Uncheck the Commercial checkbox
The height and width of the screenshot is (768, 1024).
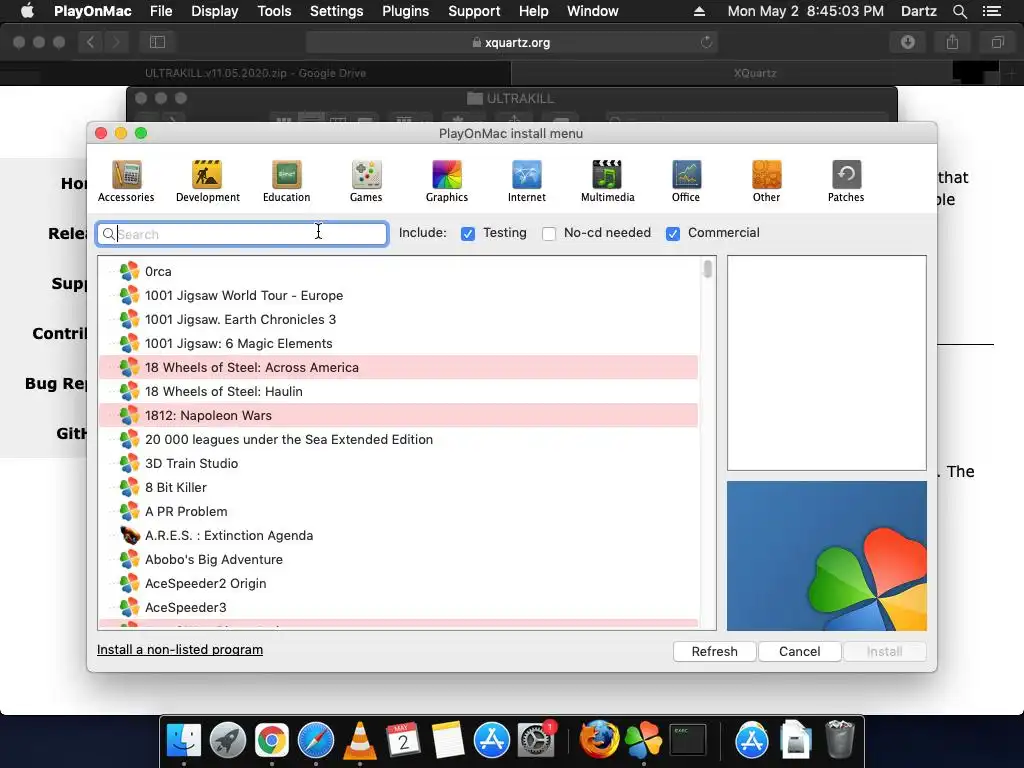point(673,234)
